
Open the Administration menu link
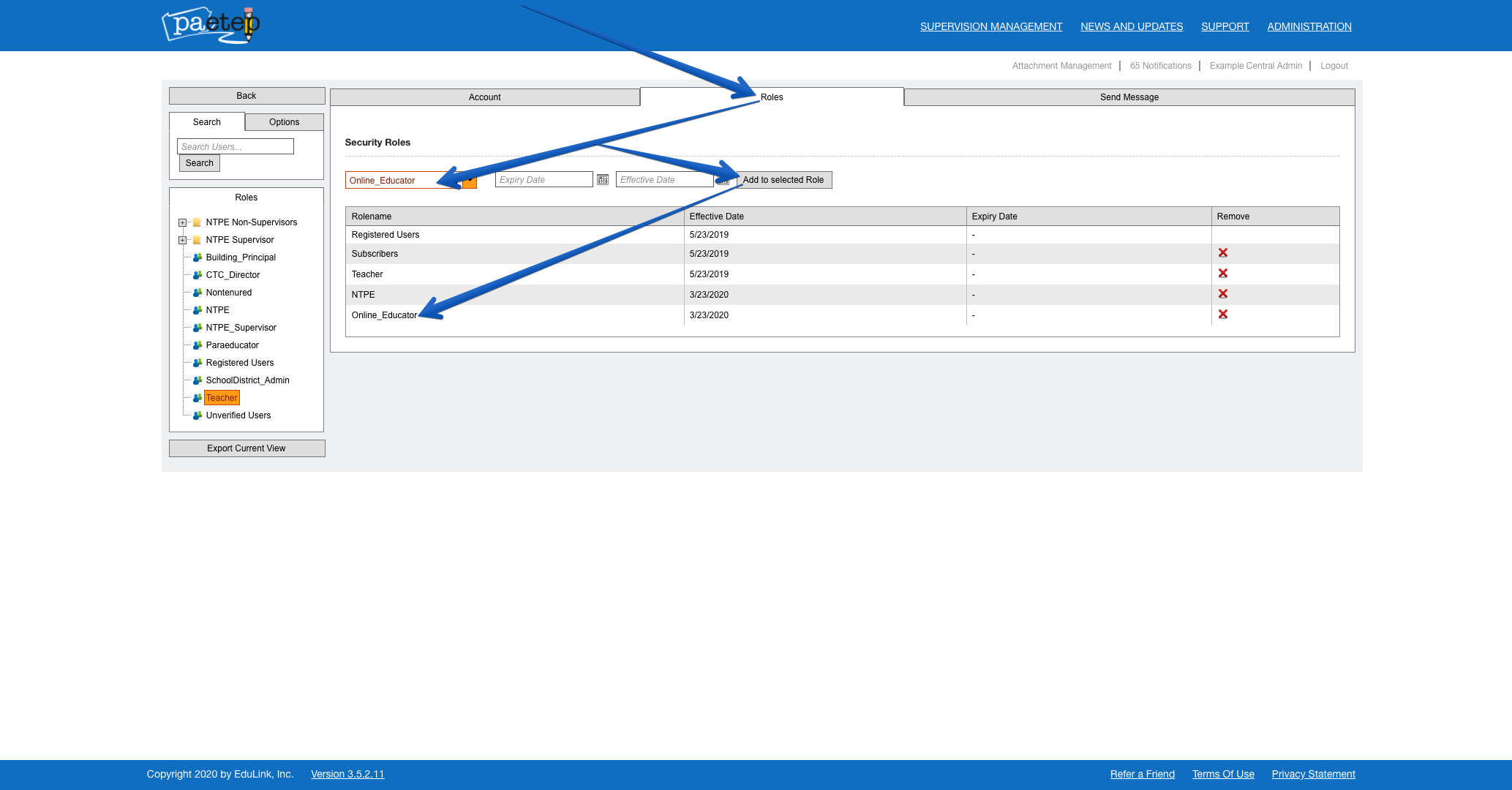pos(1309,26)
